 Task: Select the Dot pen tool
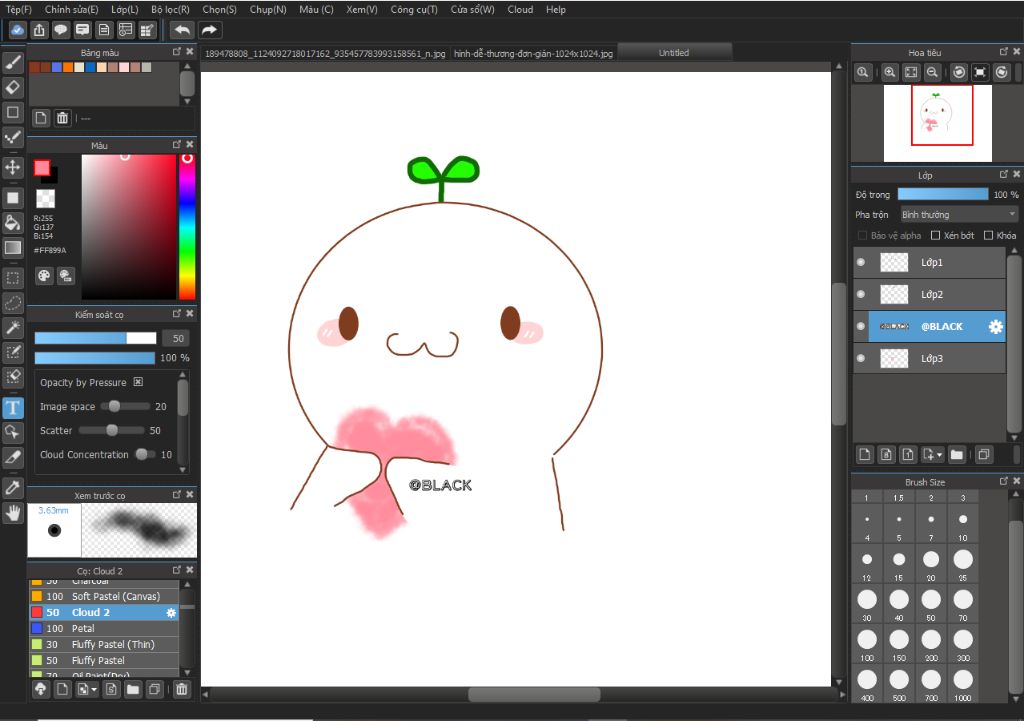click(x=13, y=137)
